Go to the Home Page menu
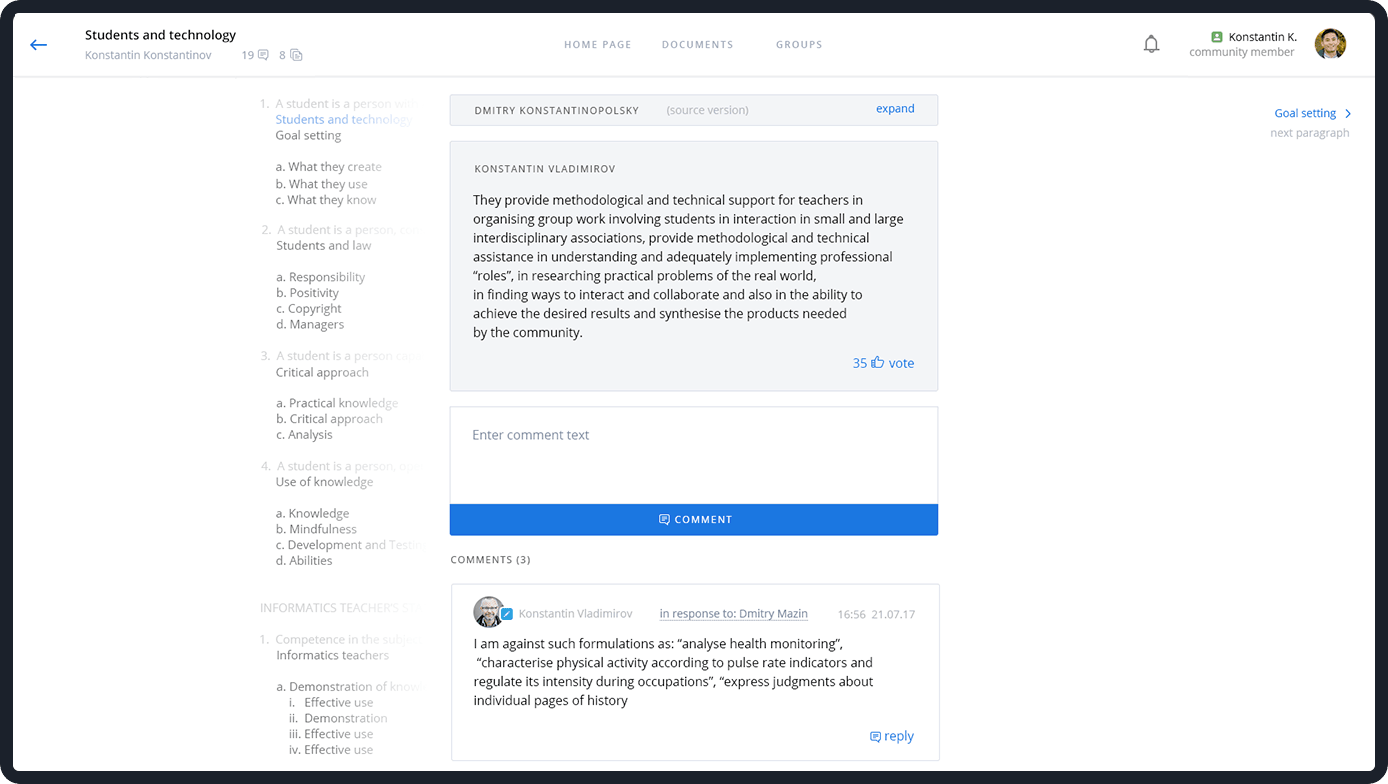 [x=598, y=45]
